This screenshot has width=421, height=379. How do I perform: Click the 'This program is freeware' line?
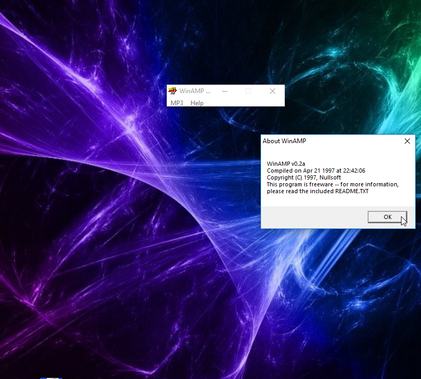pyautogui.click(x=333, y=184)
